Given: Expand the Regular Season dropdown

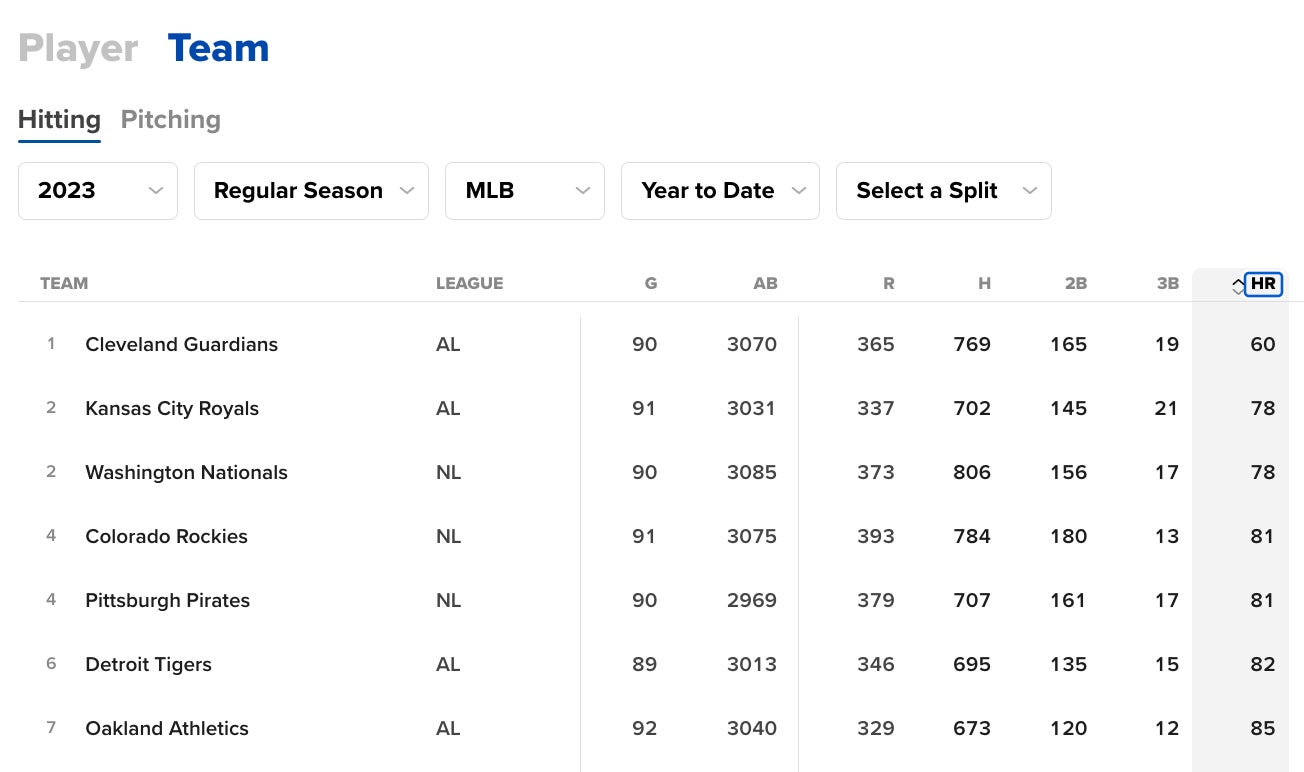Looking at the screenshot, I should 311,191.
